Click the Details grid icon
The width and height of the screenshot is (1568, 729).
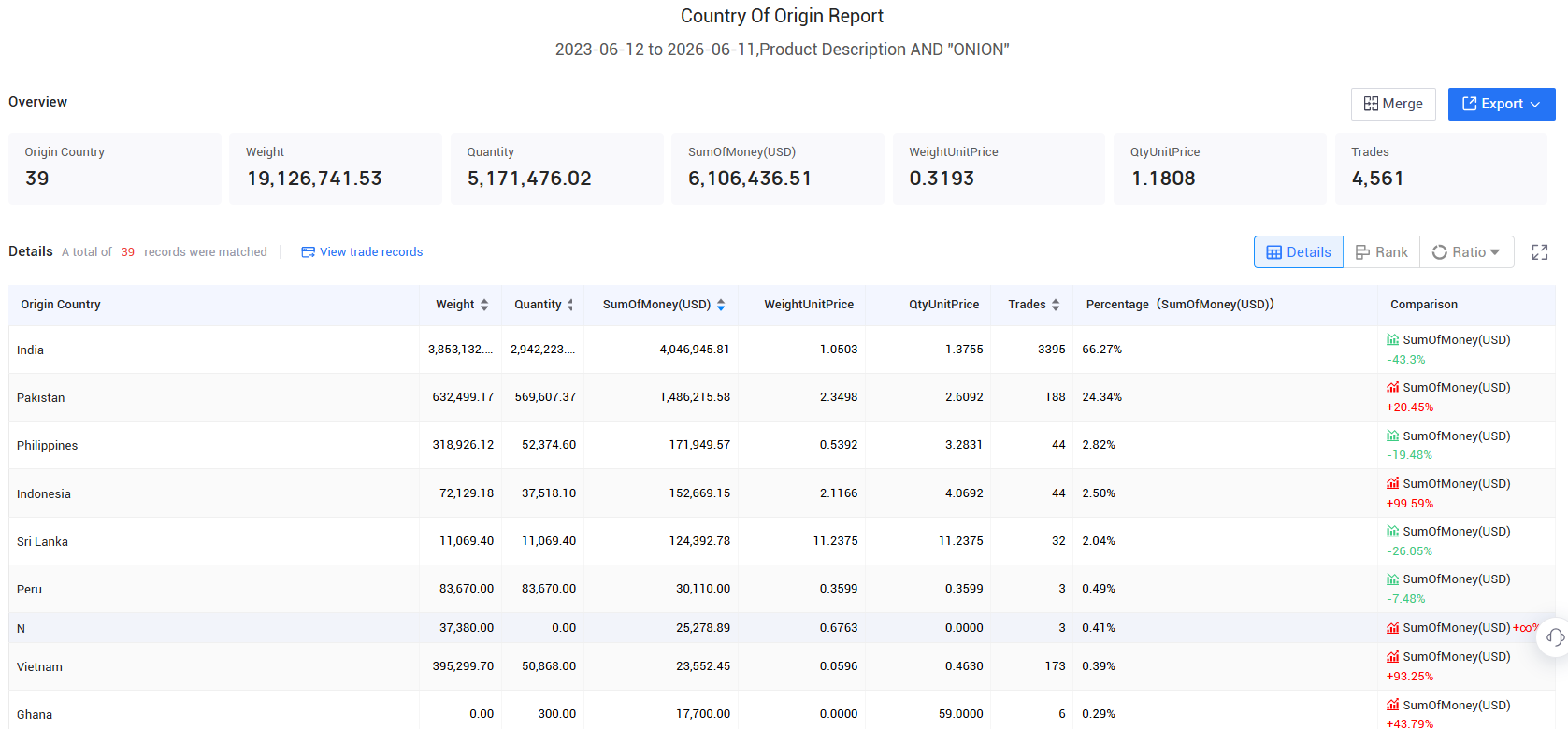1273,252
